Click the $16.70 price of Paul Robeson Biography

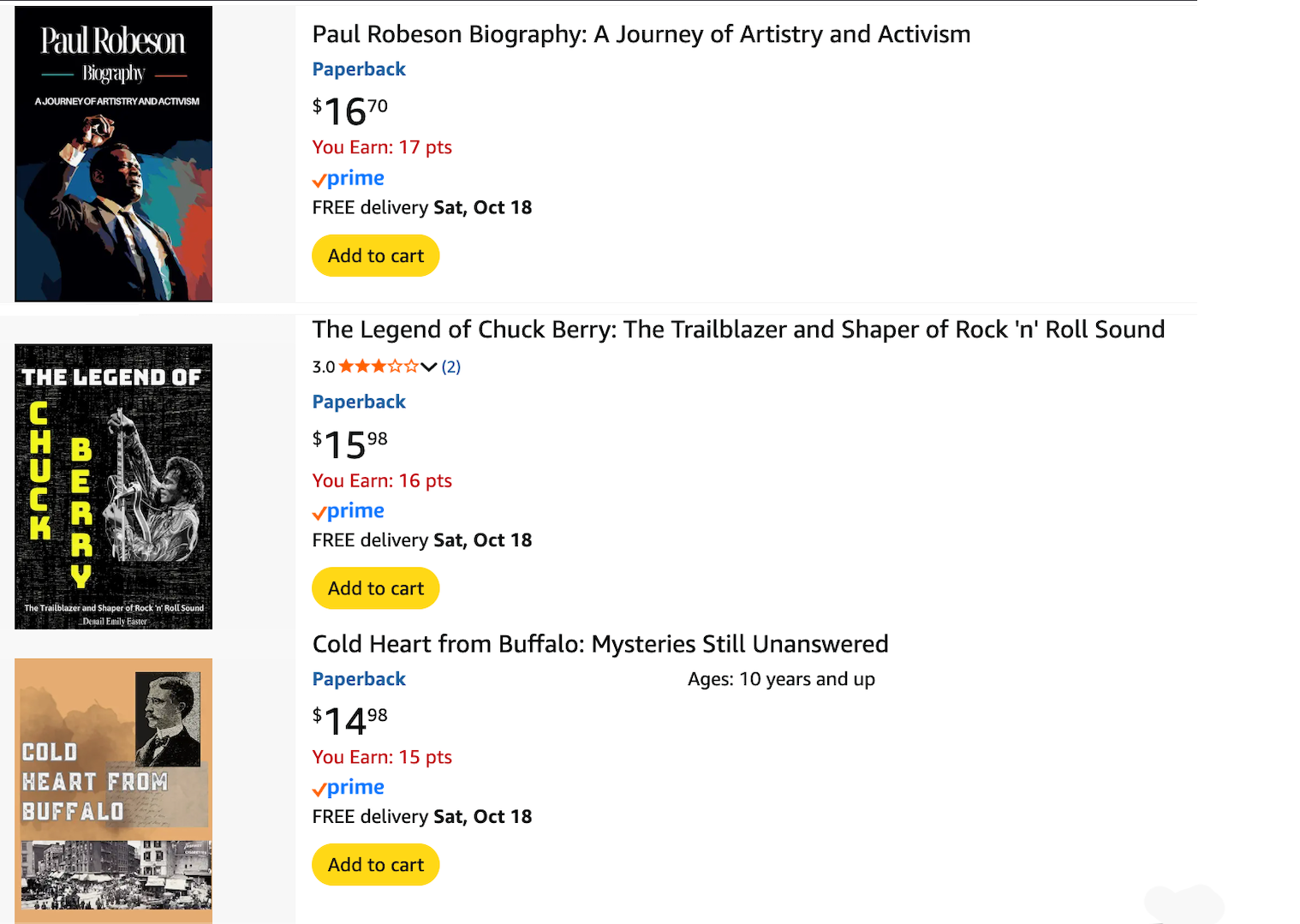[x=349, y=110]
